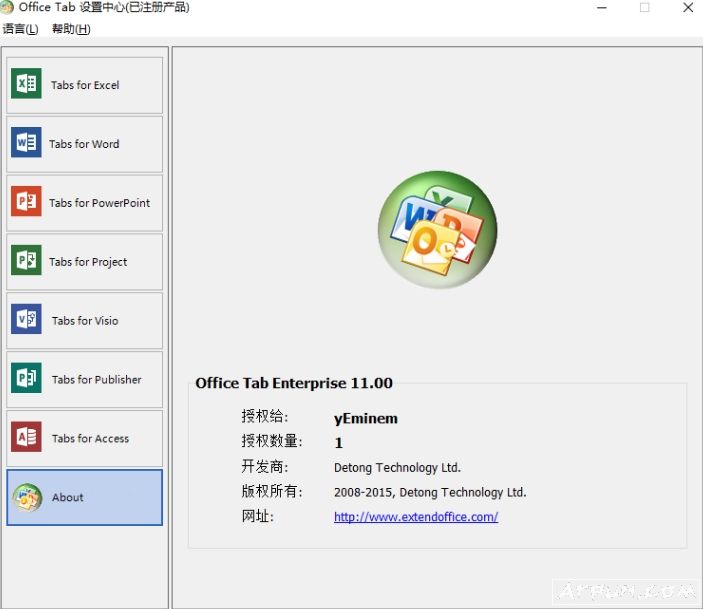Click the Visio icon in the sidebar

(x=26, y=319)
